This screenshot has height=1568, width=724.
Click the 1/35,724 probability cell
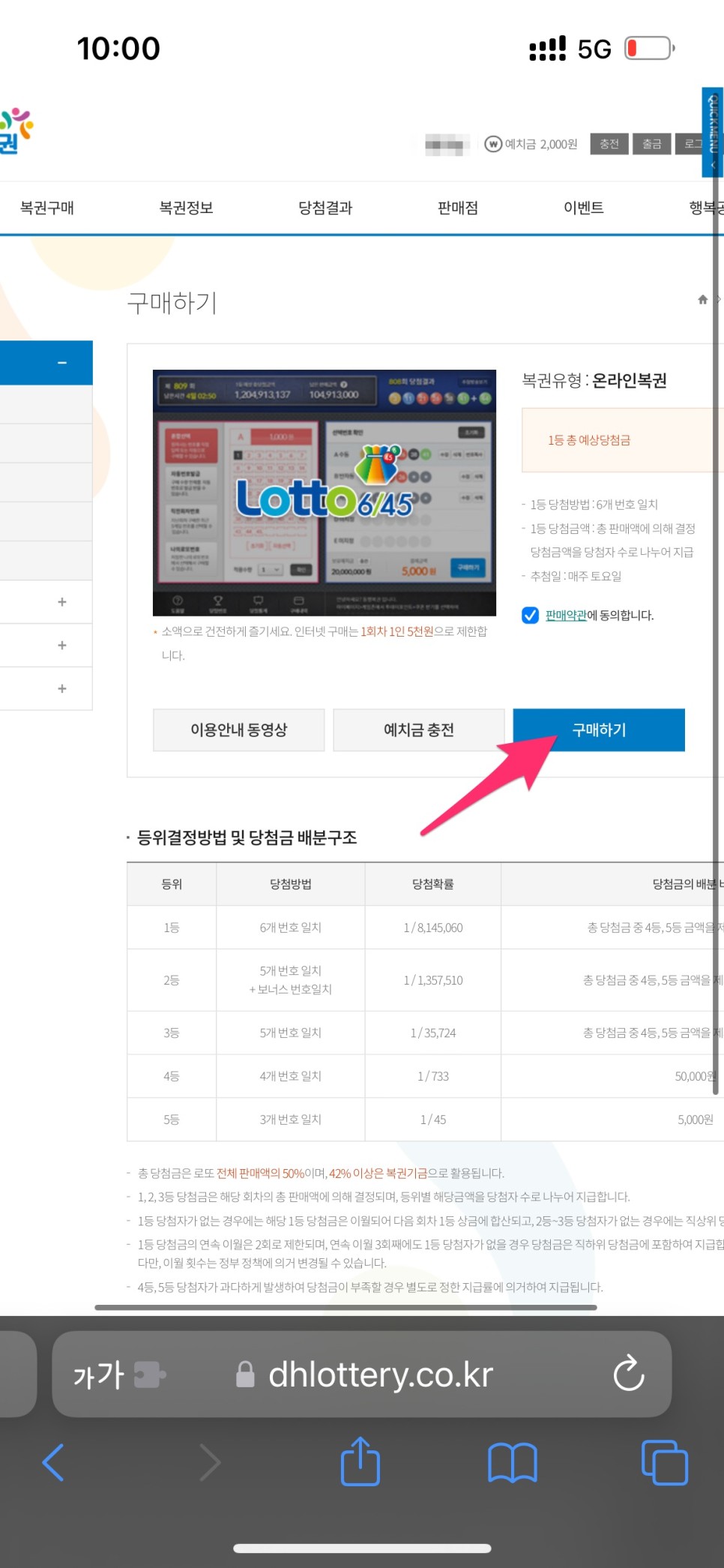point(433,1033)
